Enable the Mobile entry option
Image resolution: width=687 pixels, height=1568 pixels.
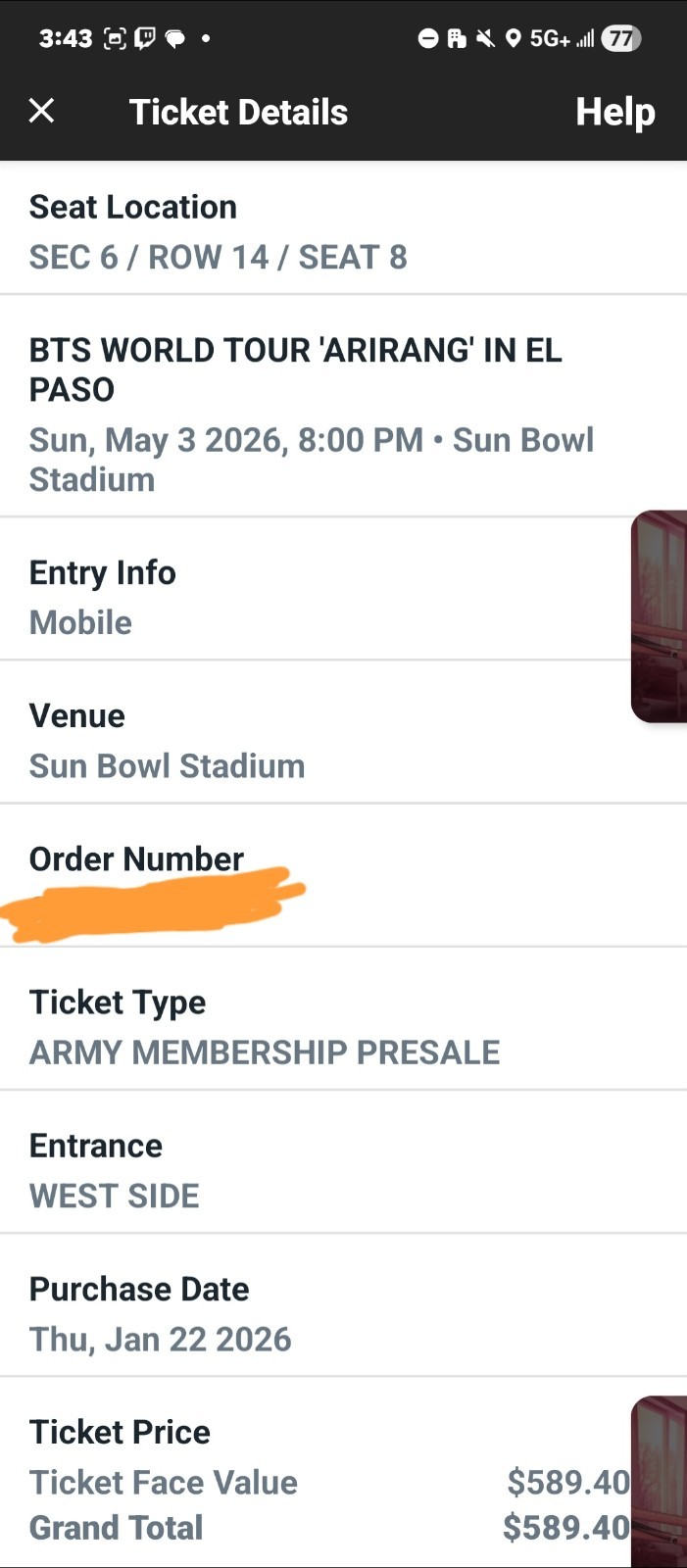click(80, 622)
